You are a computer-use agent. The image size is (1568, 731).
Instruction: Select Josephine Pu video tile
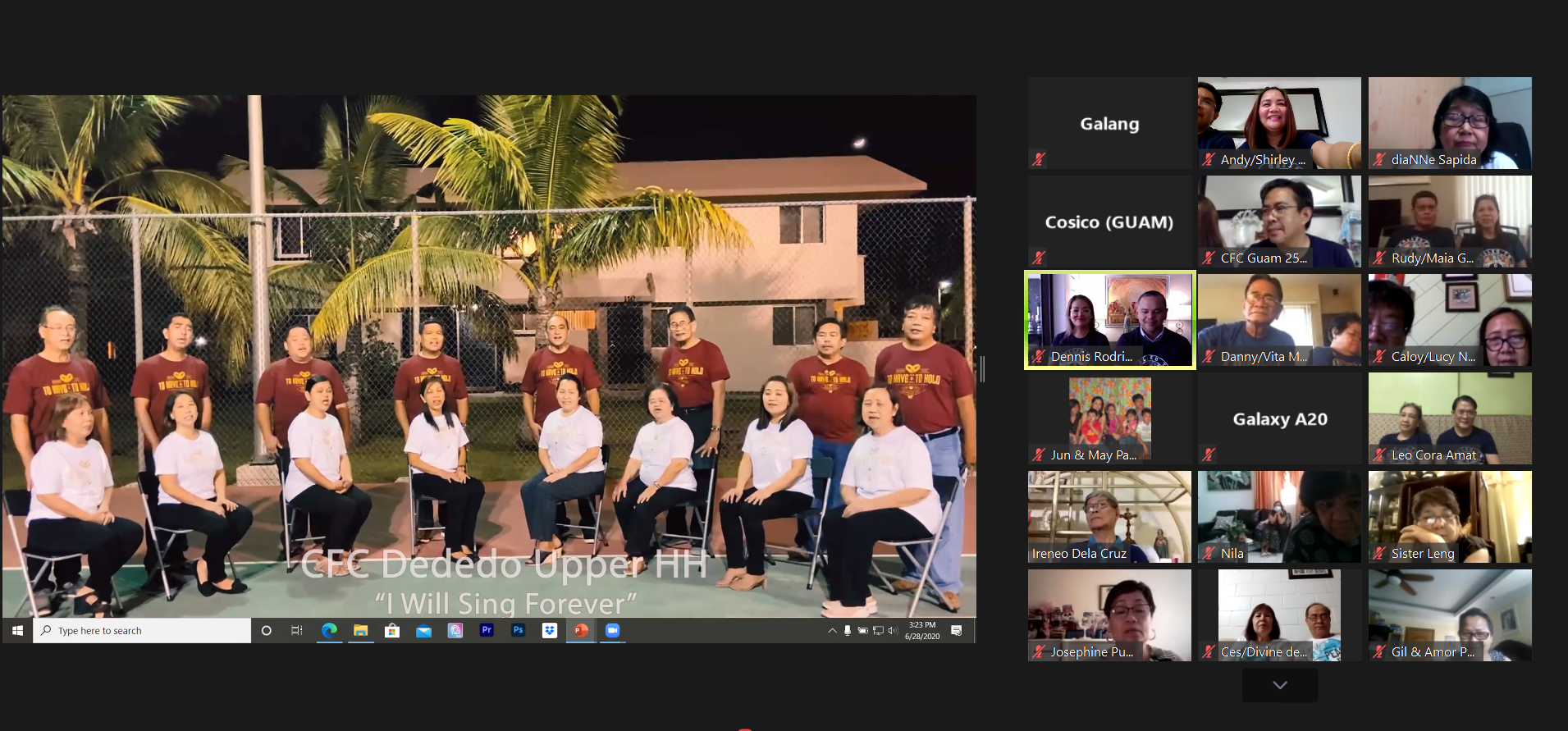coord(1109,615)
